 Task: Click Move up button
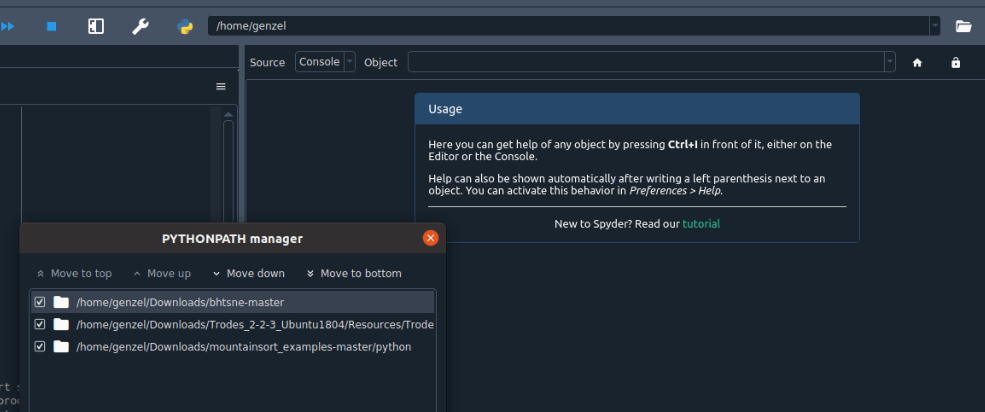162,273
